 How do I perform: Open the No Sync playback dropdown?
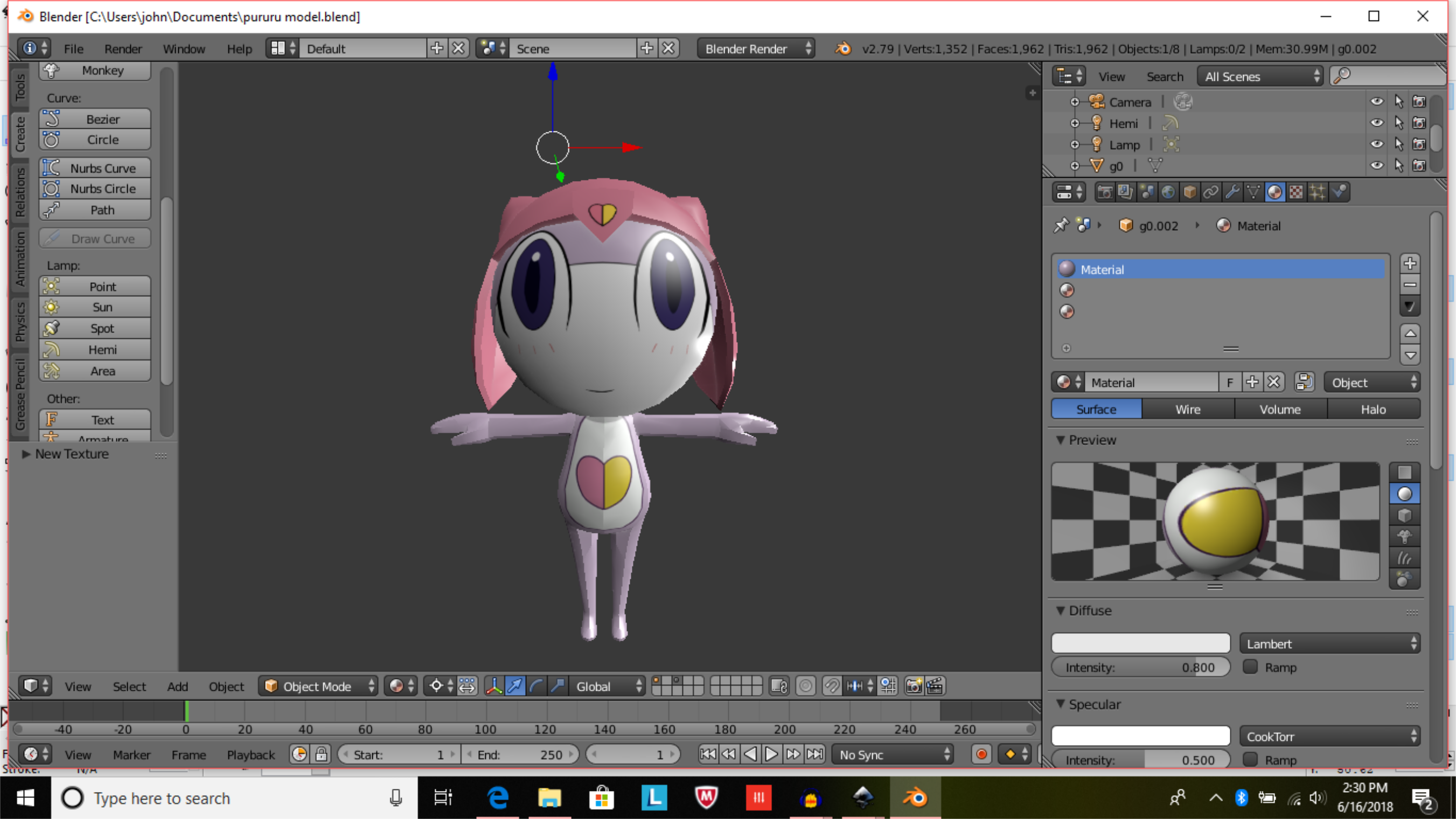893,754
